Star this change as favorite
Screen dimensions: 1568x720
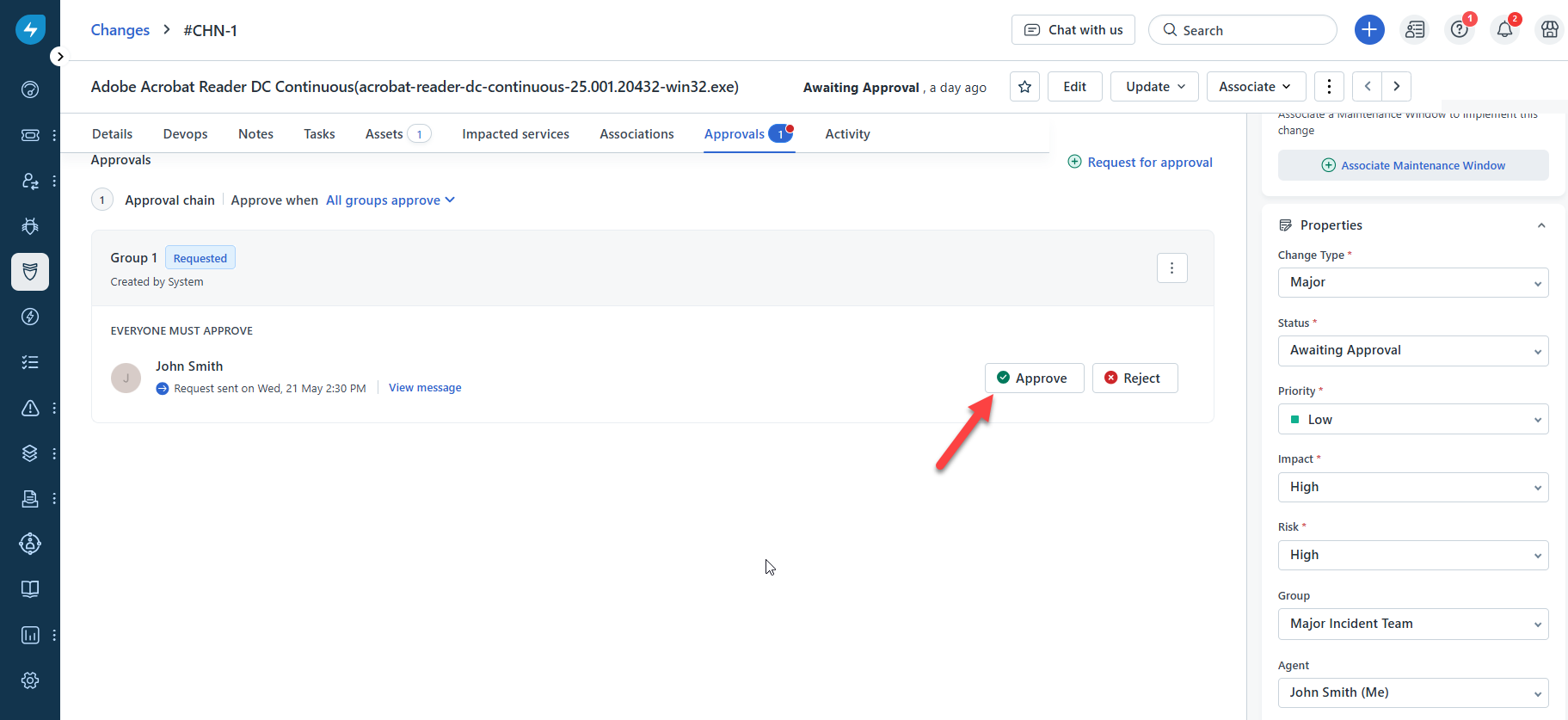tap(1024, 87)
